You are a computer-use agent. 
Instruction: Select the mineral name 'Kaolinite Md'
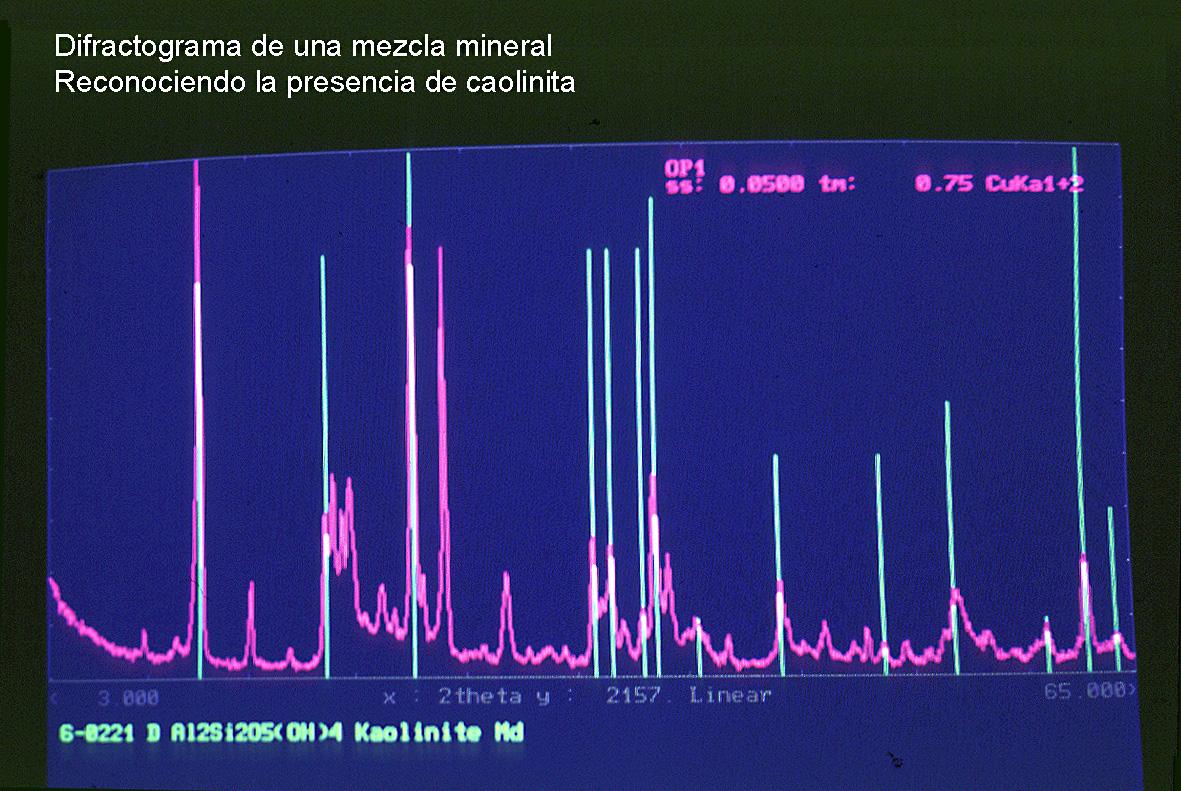[438, 733]
